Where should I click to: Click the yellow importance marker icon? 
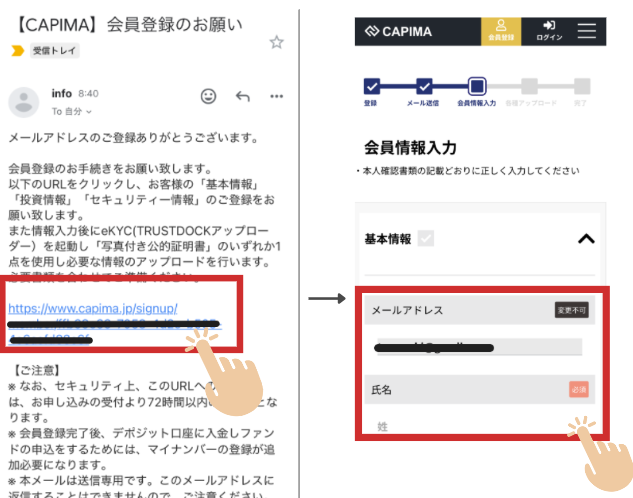(17, 51)
